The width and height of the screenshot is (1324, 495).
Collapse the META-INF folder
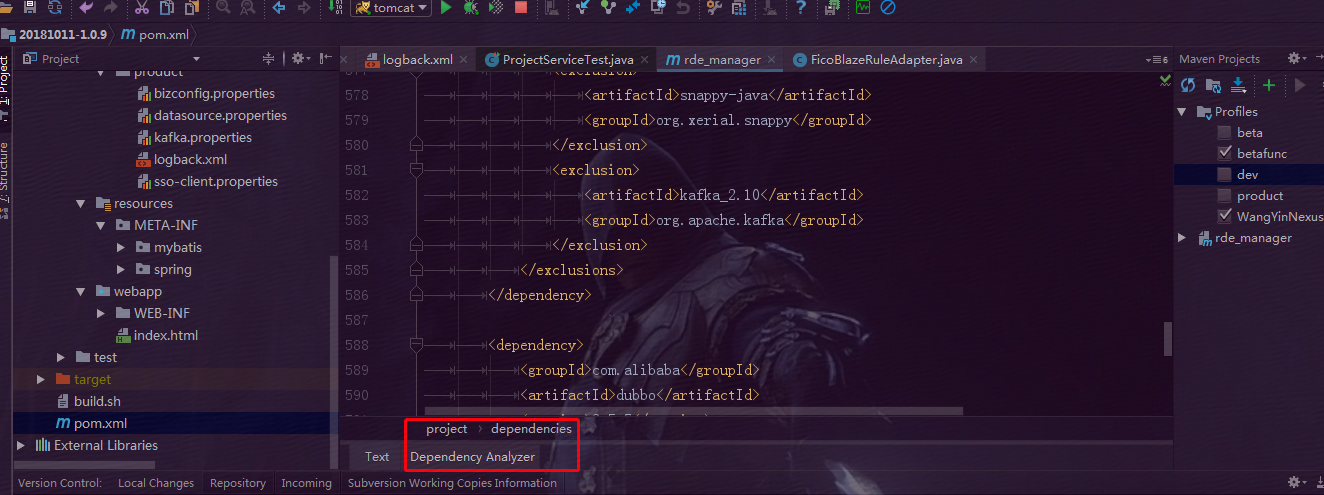point(101,225)
